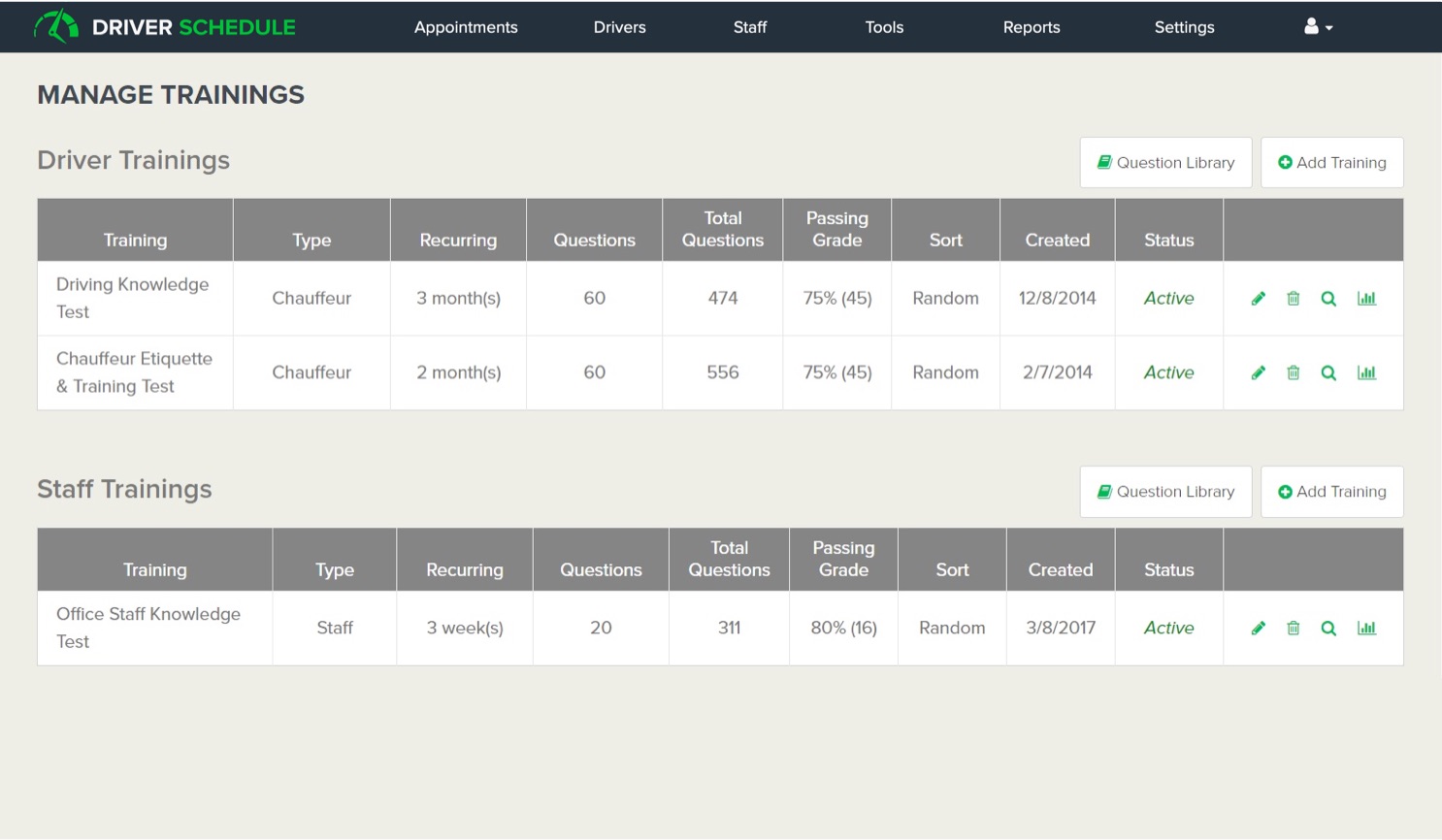1442x840 pixels.
Task: View Office Staff Knowledge Test with magnifier
Action: click(x=1328, y=629)
